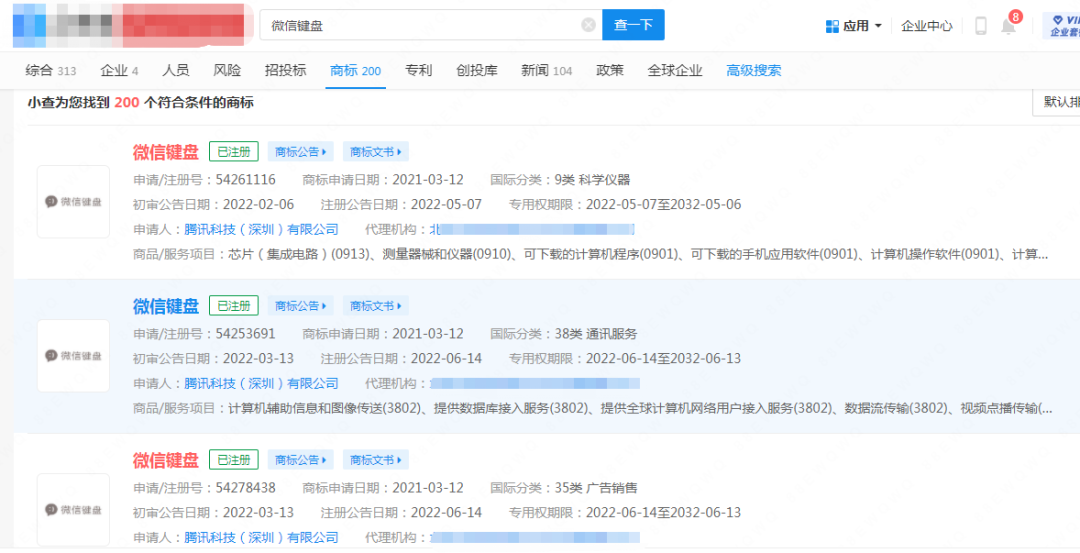Select the 商标 tab
This screenshot has width=1080, height=553.
coord(355,70)
